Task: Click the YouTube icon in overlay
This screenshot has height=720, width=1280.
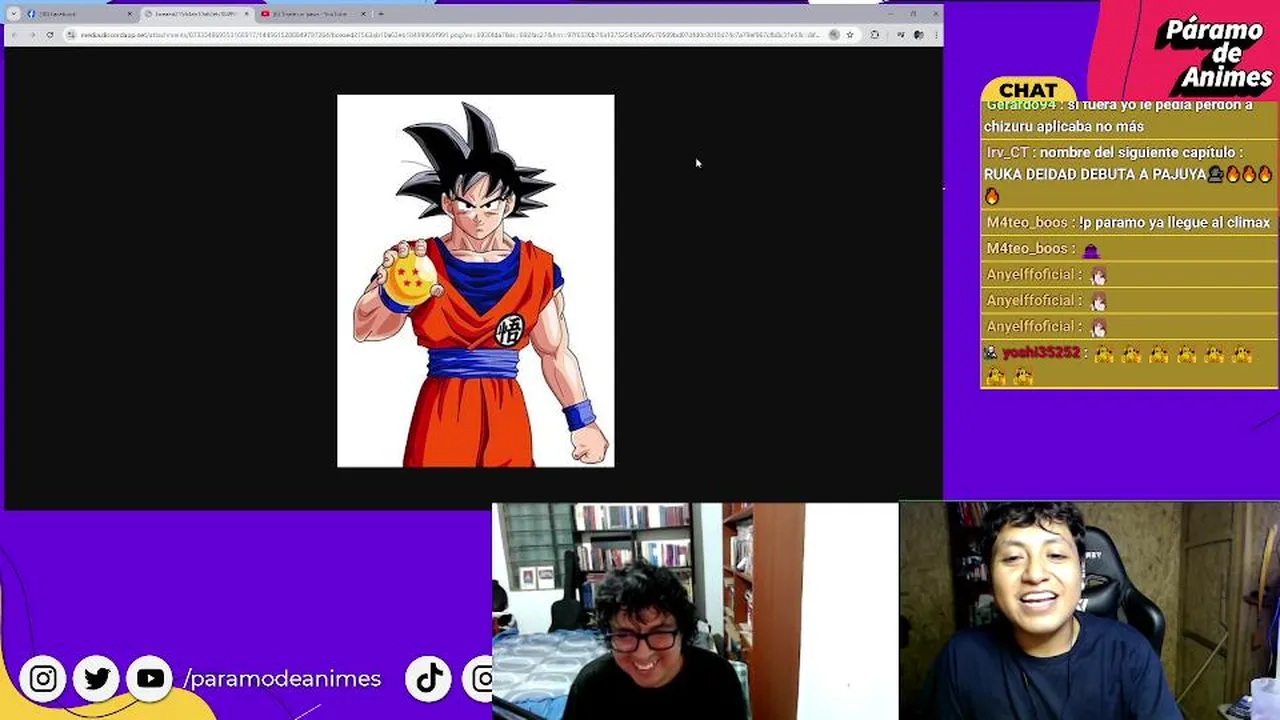Action: click(x=150, y=679)
